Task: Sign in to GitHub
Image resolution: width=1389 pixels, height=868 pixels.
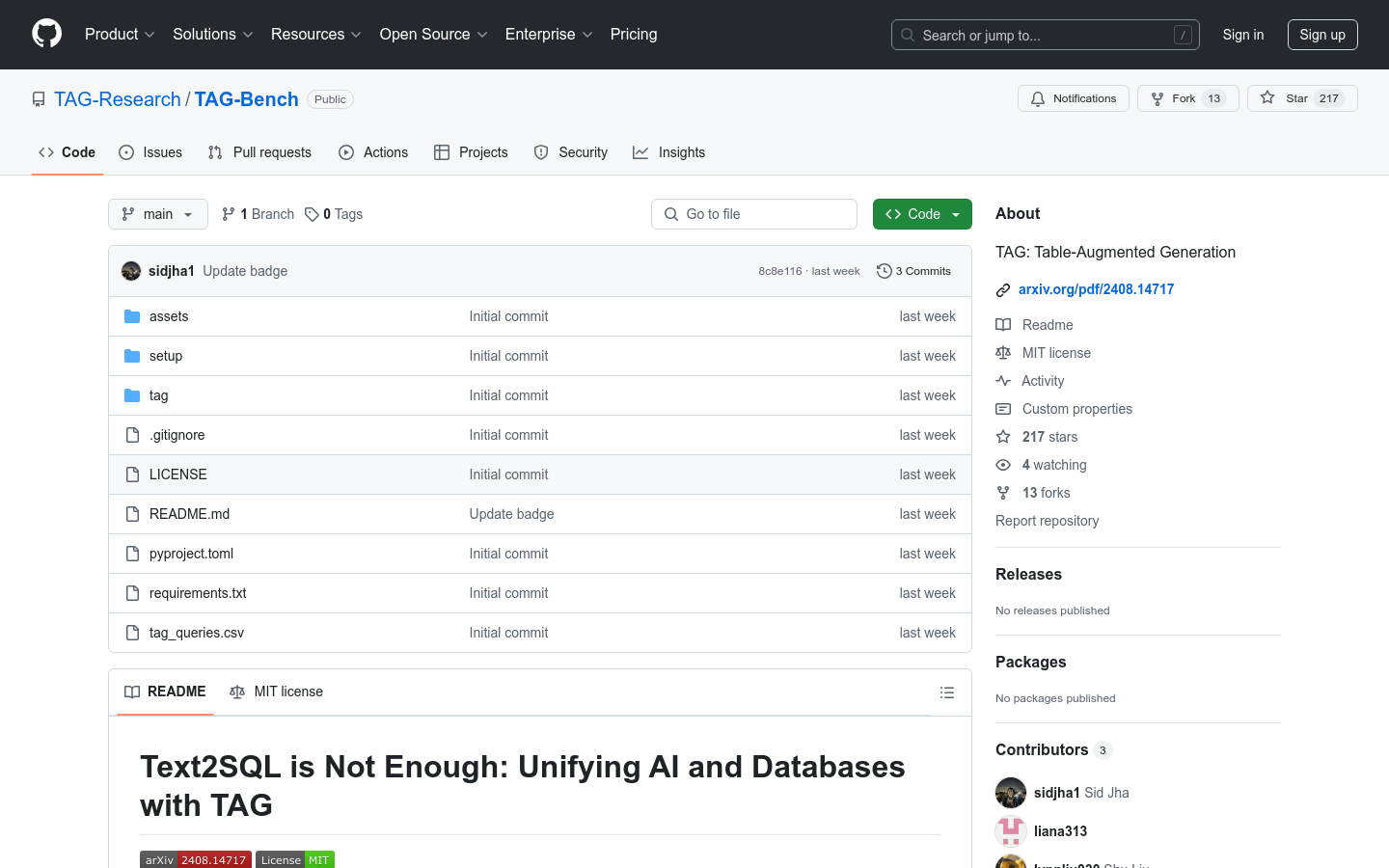Action: pyautogui.click(x=1242, y=35)
